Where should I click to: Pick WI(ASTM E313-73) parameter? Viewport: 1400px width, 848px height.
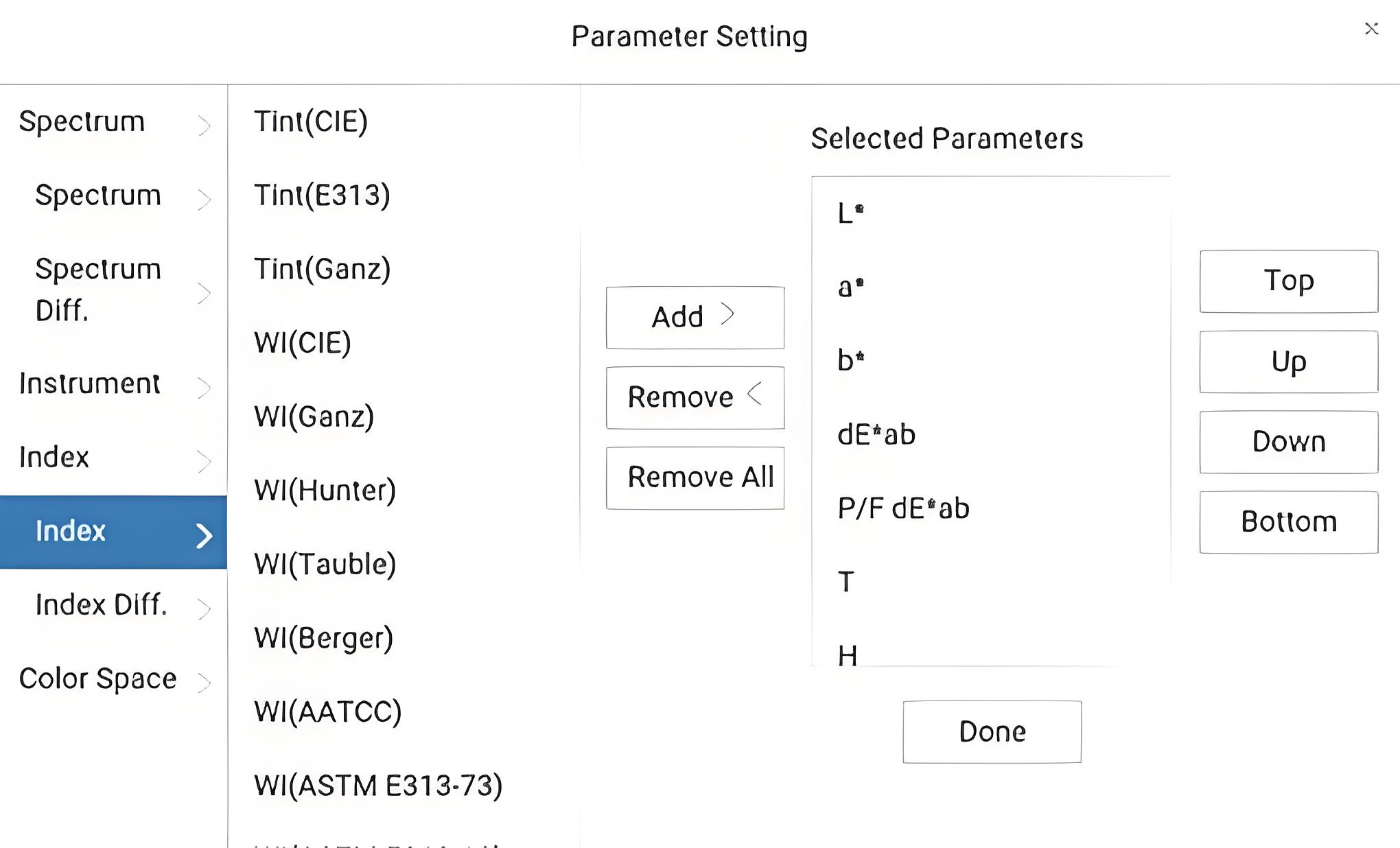pyautogui.click(x=378, y=786)
